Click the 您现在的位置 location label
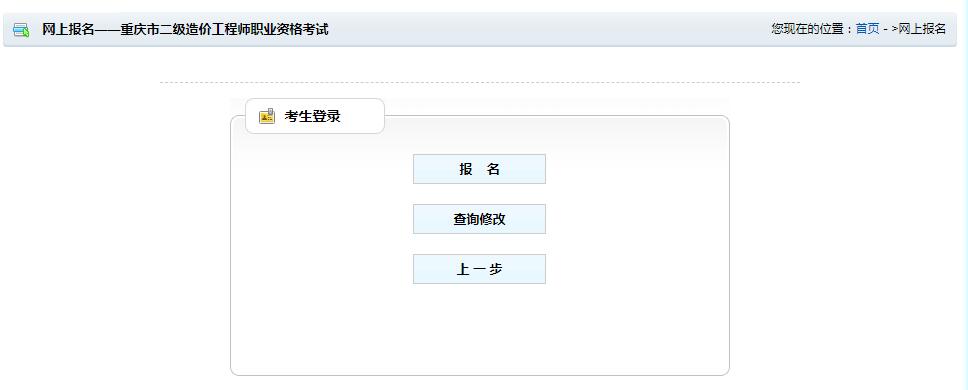This screenshot has width=968, height=390. [x=809, y=29]
